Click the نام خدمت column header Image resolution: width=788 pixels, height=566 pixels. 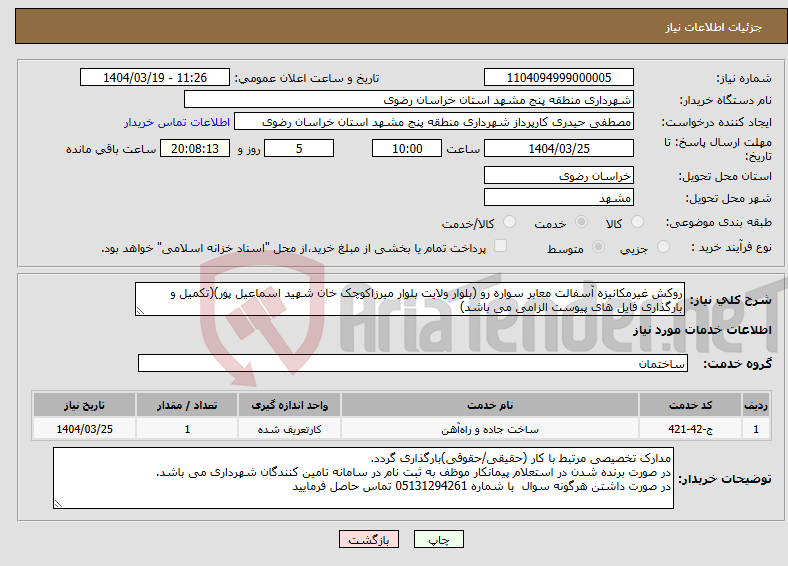[x=489, y=405]
